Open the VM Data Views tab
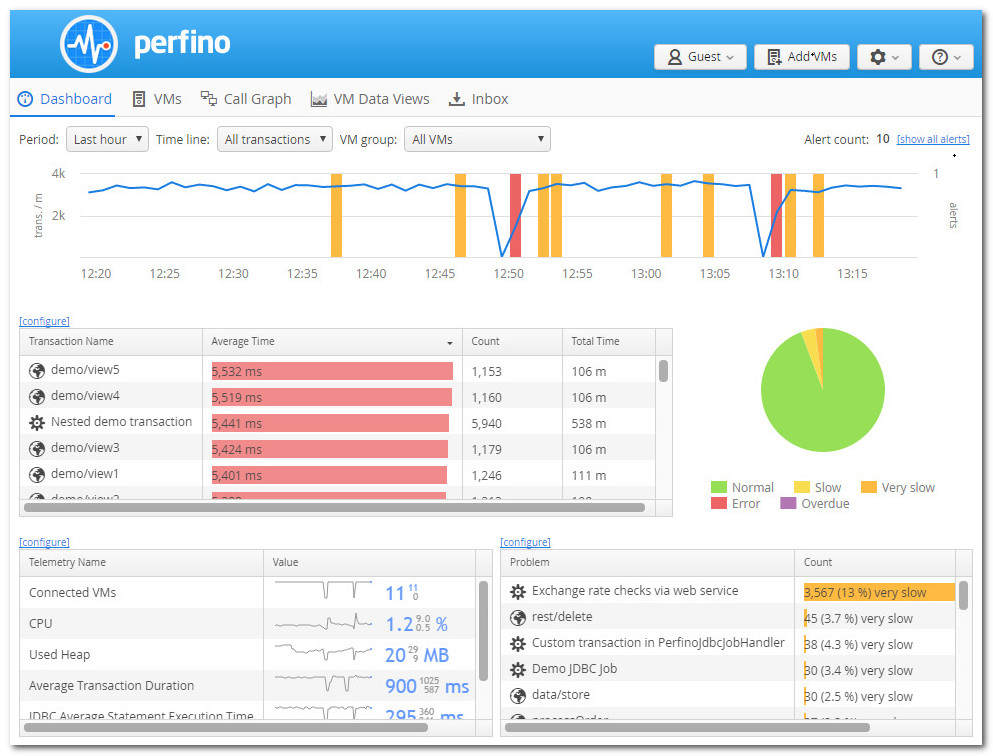 tap(370, 99)
